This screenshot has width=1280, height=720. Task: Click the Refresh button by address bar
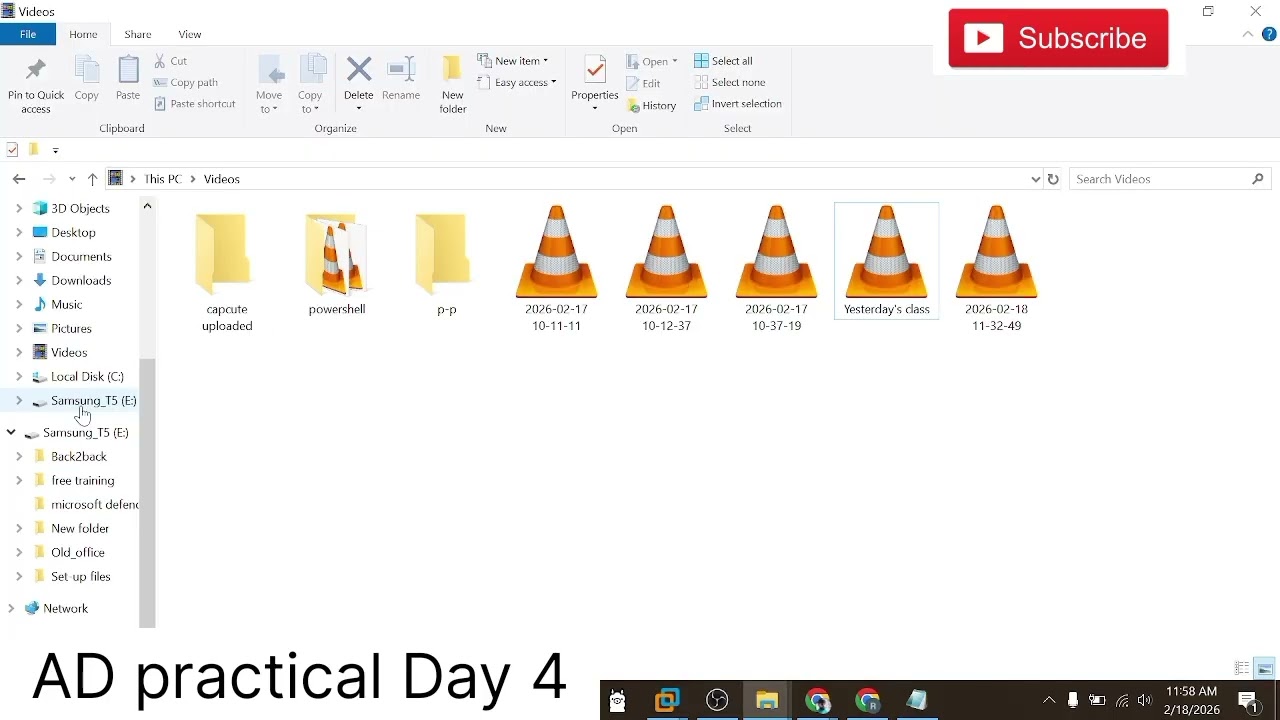(1053, 179)
